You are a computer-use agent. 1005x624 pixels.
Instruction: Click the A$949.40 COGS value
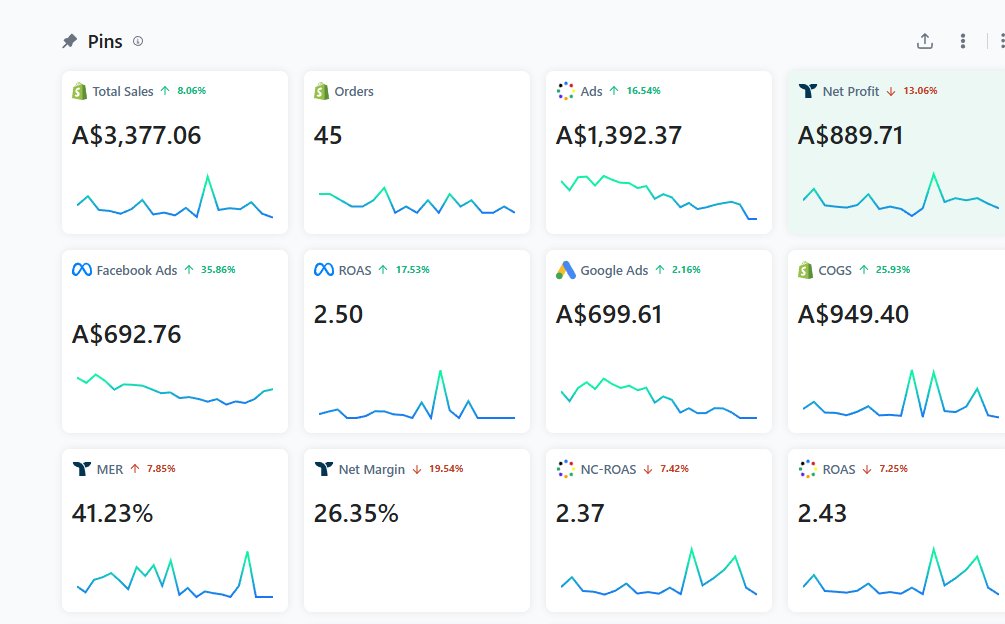(x=853, y=314)
